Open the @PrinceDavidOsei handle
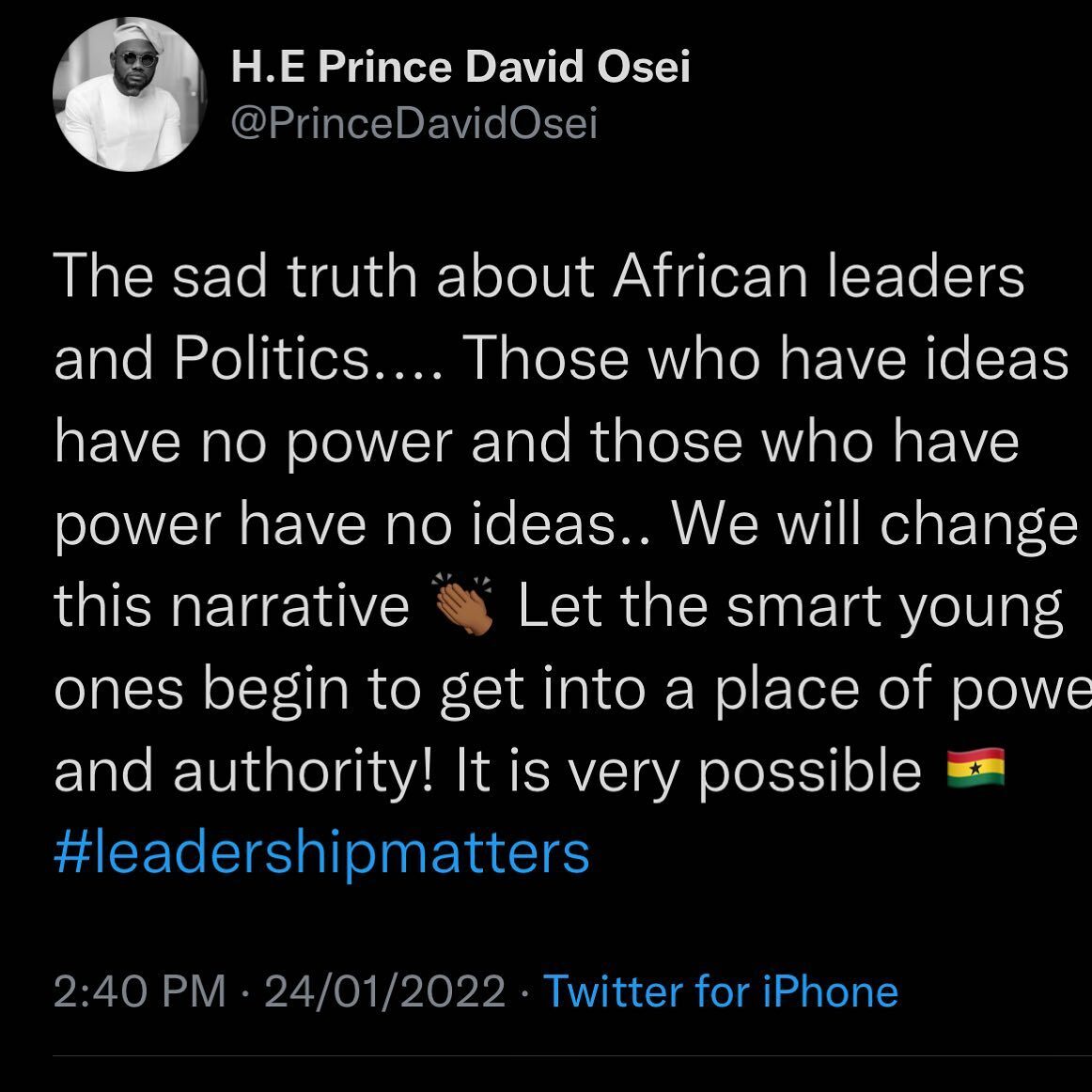1092x1092 pixels. tap(414, 124)
